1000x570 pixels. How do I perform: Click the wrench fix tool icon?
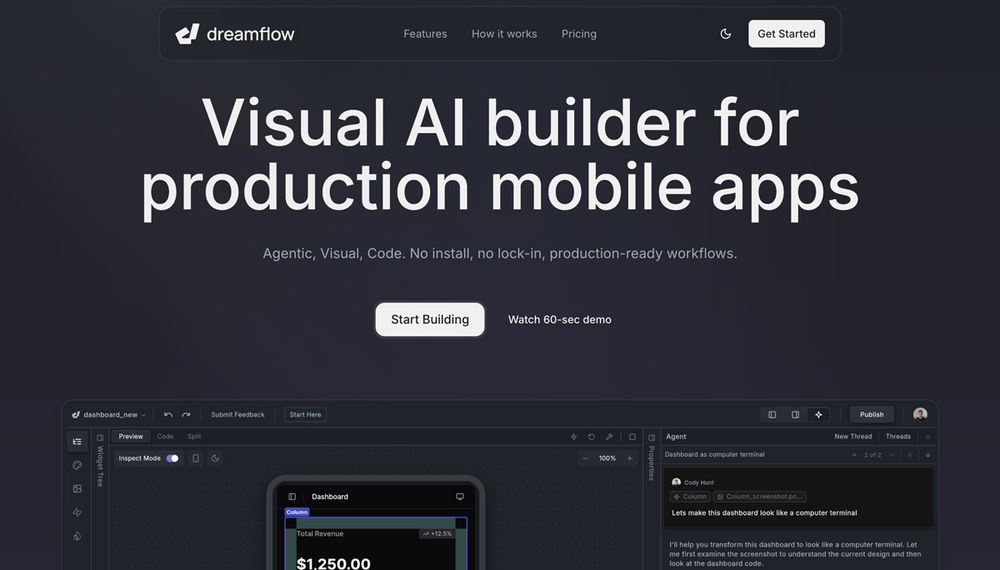click(610, 437)
